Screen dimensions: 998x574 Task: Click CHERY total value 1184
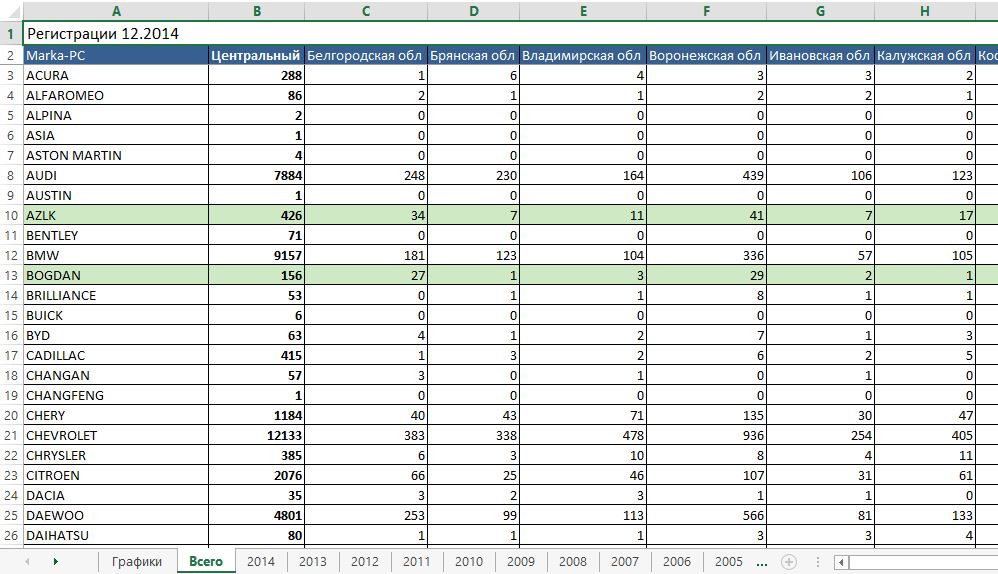coord(257,415)
